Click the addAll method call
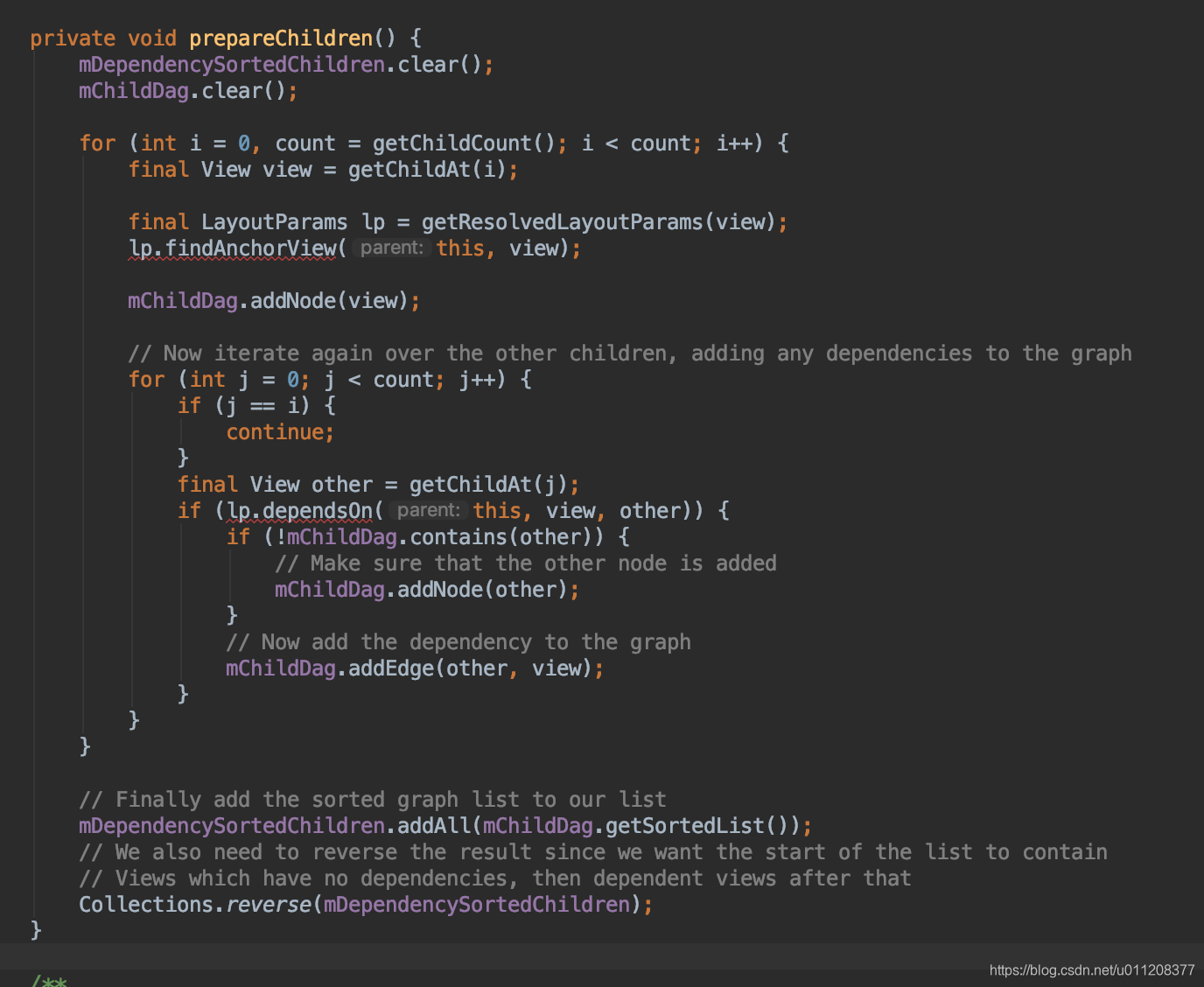Image resolution: width=1204 pixels, height=987 pixels. (x=434, y=826)
